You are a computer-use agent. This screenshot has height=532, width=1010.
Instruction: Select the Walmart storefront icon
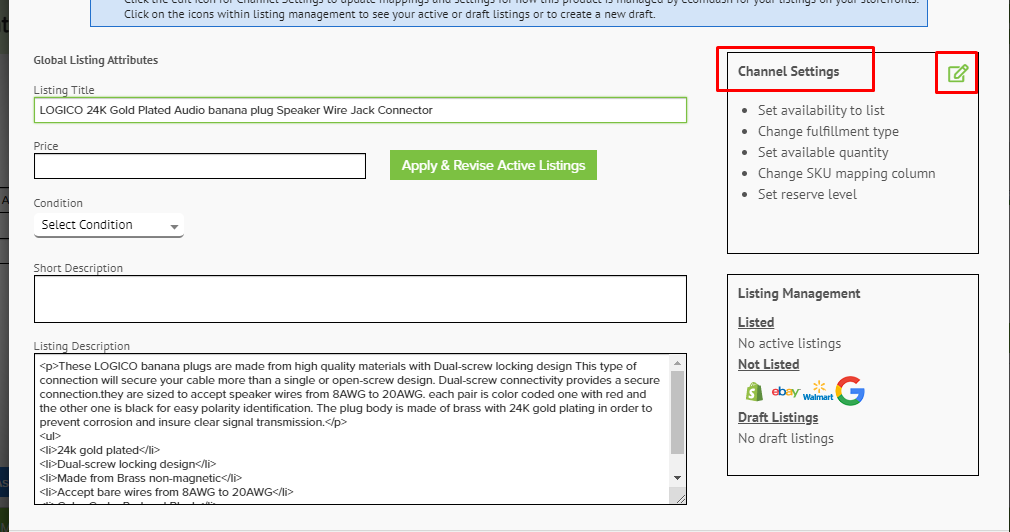coord(818,391)
